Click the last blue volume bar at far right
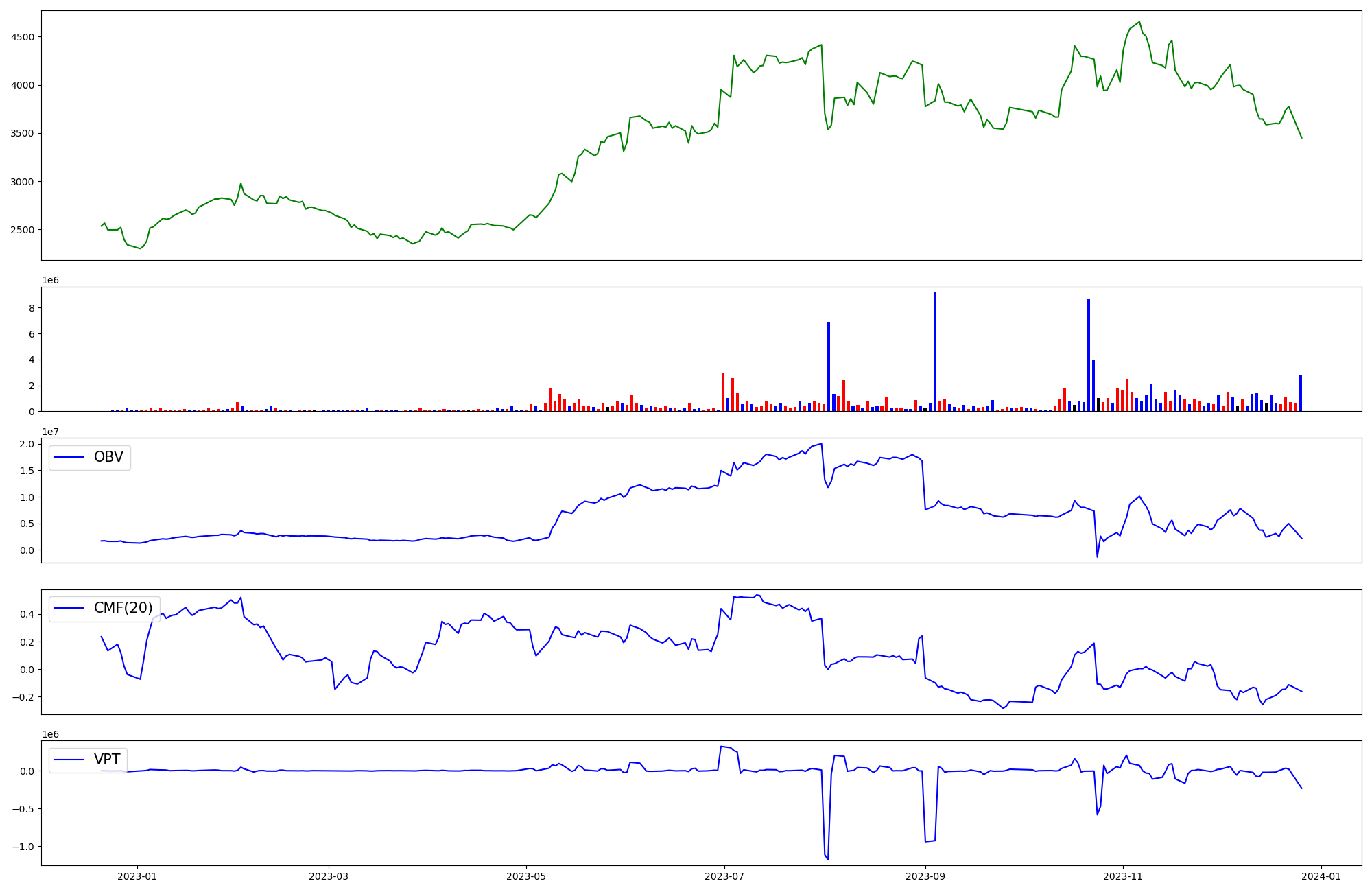This screenshot has width=1372, height=892. [1300, 393]
